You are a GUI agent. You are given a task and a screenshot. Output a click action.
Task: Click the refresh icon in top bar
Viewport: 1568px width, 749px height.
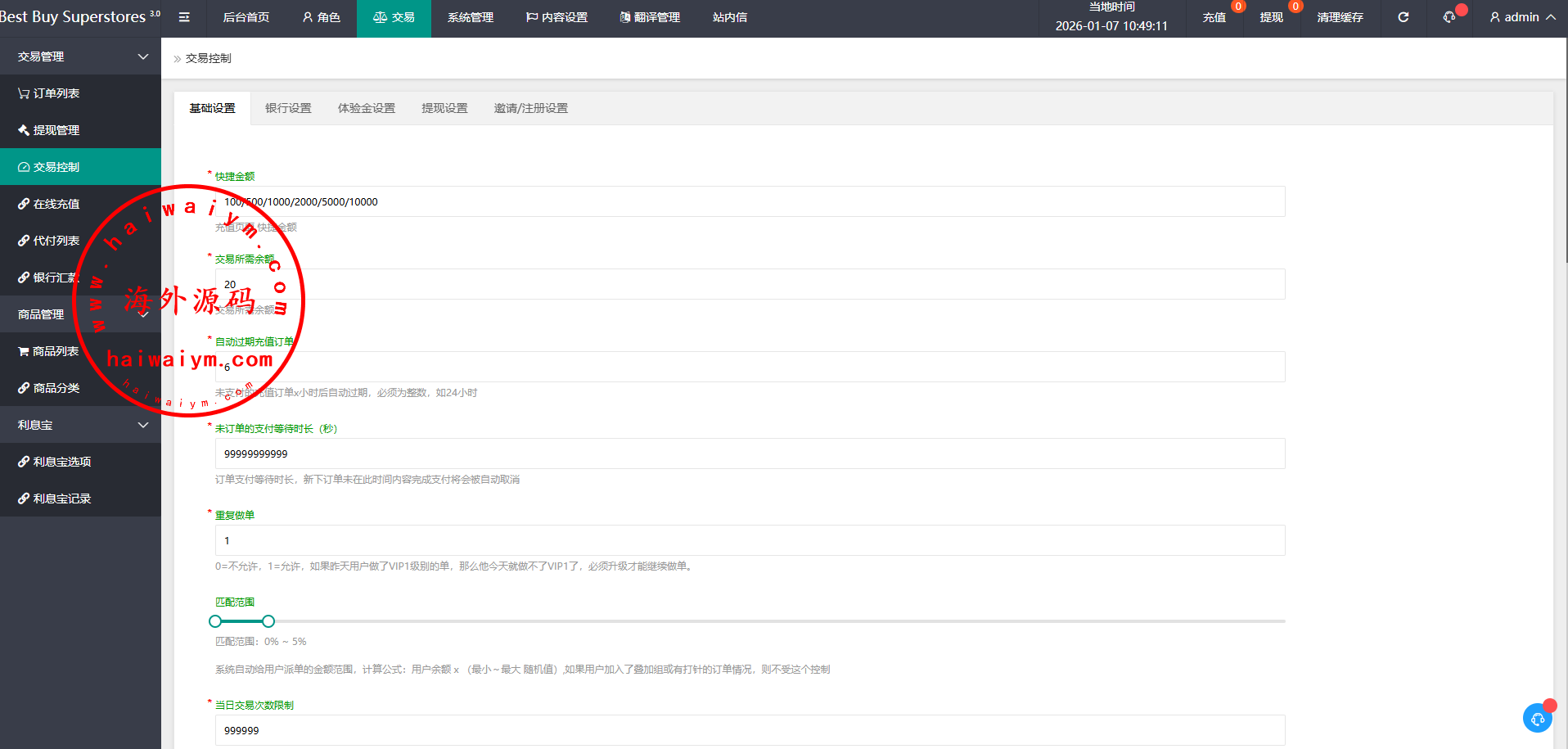(1403, 17)
